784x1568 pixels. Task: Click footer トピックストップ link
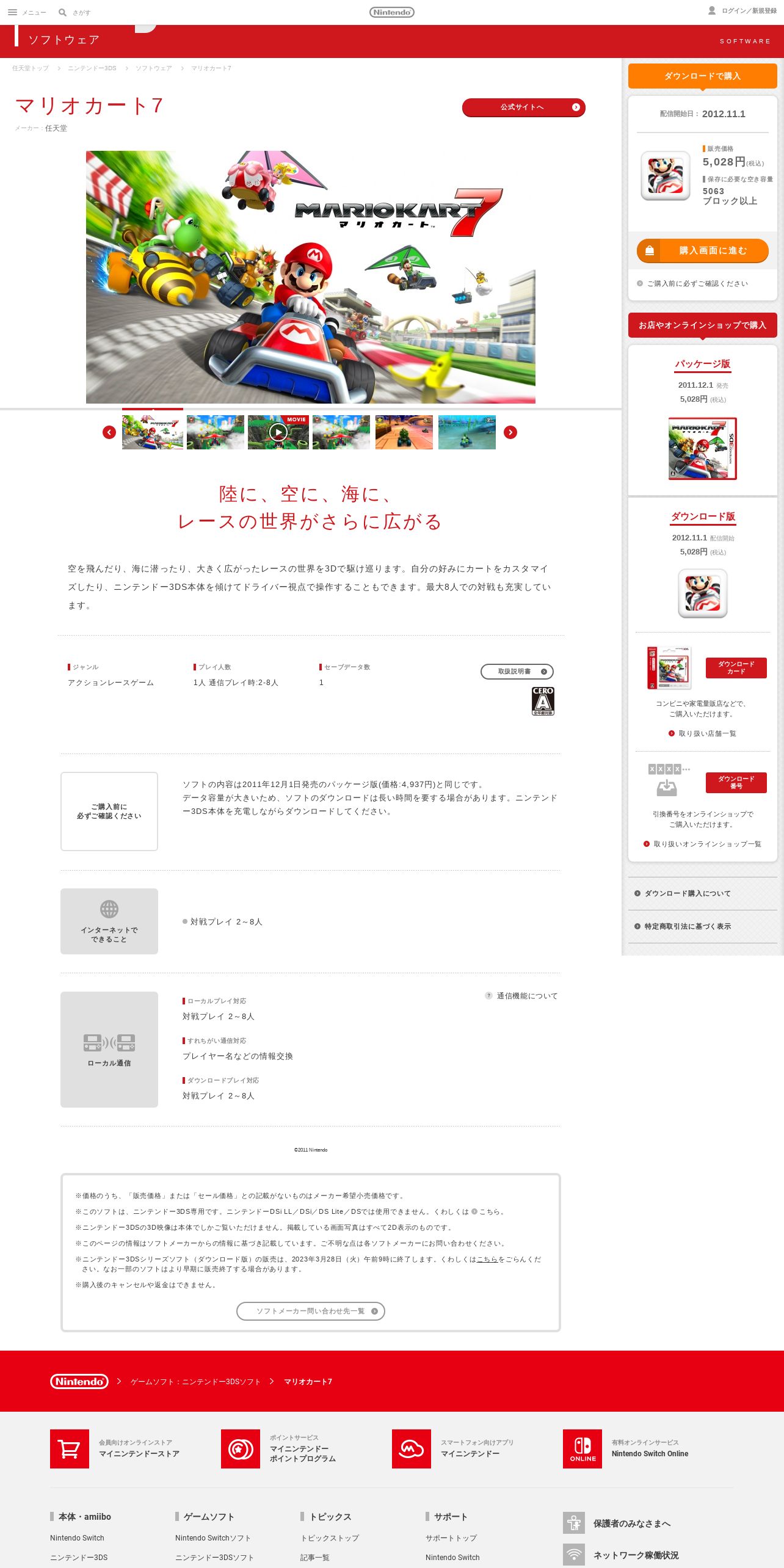click(x=330, y=1538)
